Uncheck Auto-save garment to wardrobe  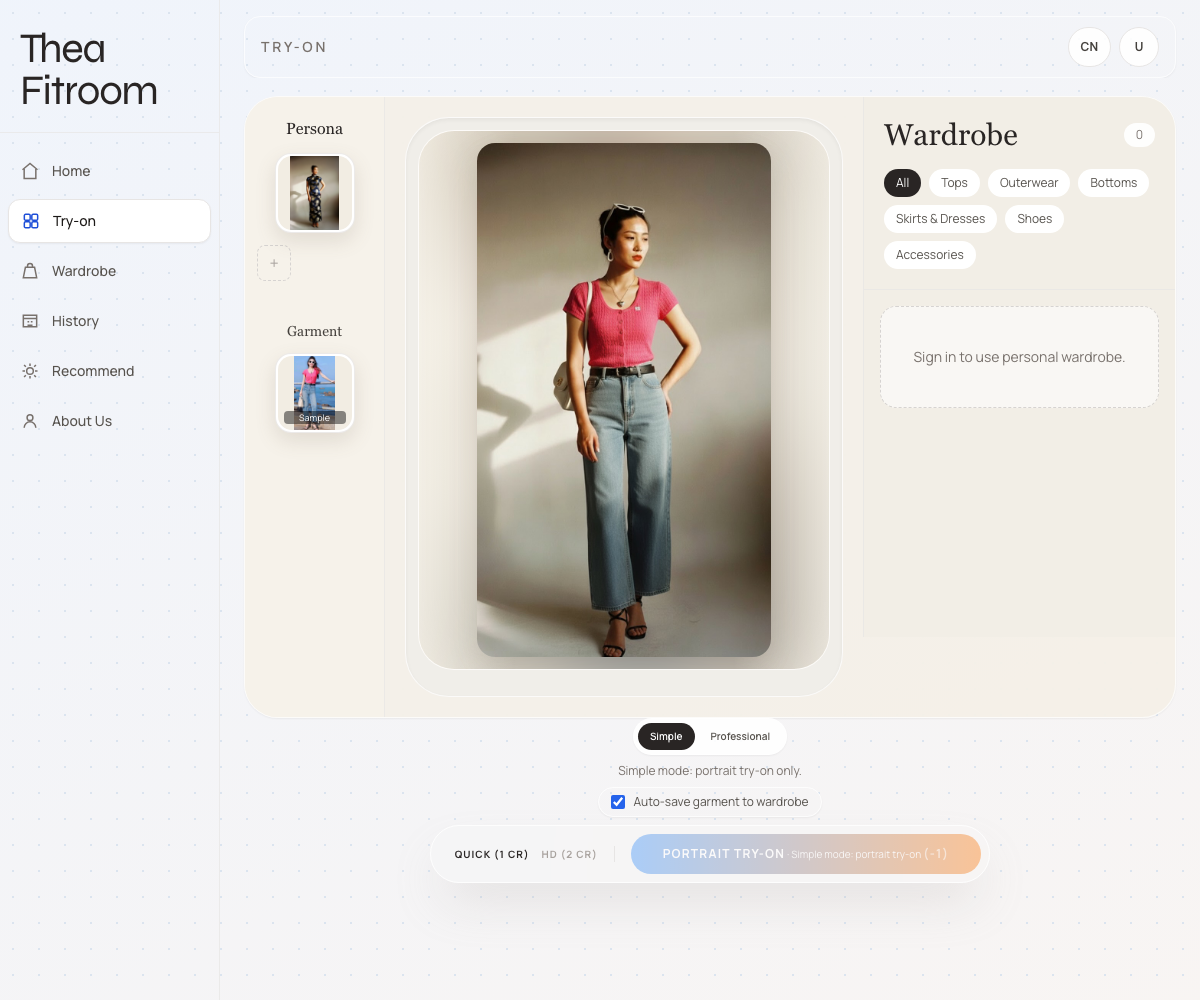pos(618,802)
